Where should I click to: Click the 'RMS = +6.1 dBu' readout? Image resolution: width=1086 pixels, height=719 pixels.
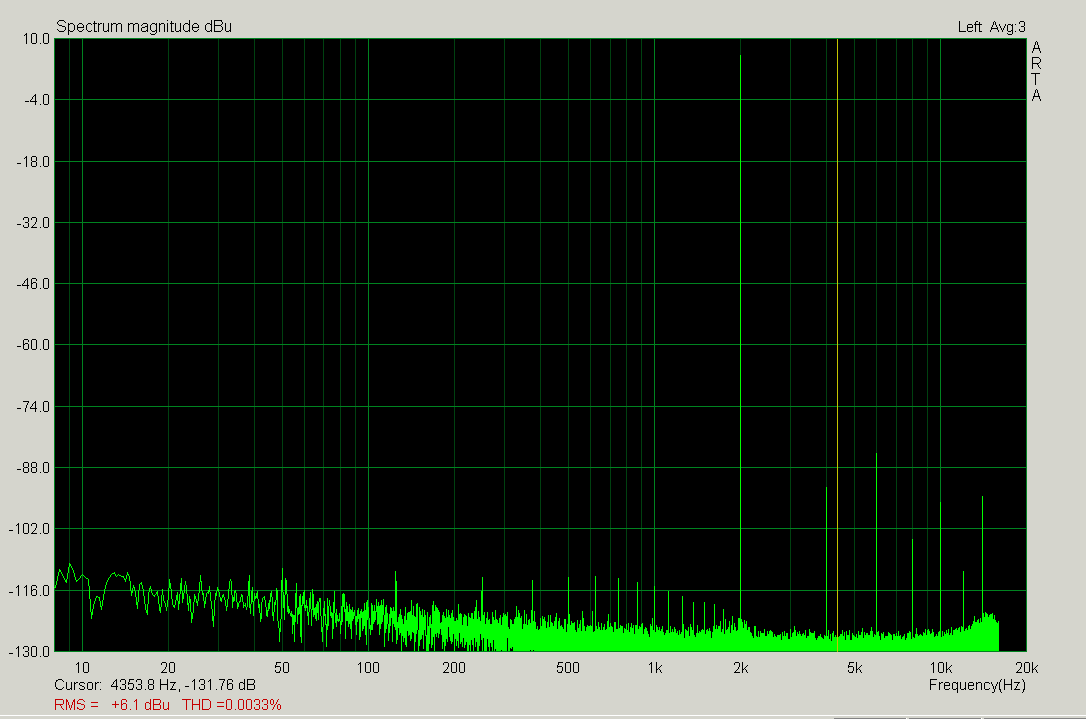(x=112, y=705)
